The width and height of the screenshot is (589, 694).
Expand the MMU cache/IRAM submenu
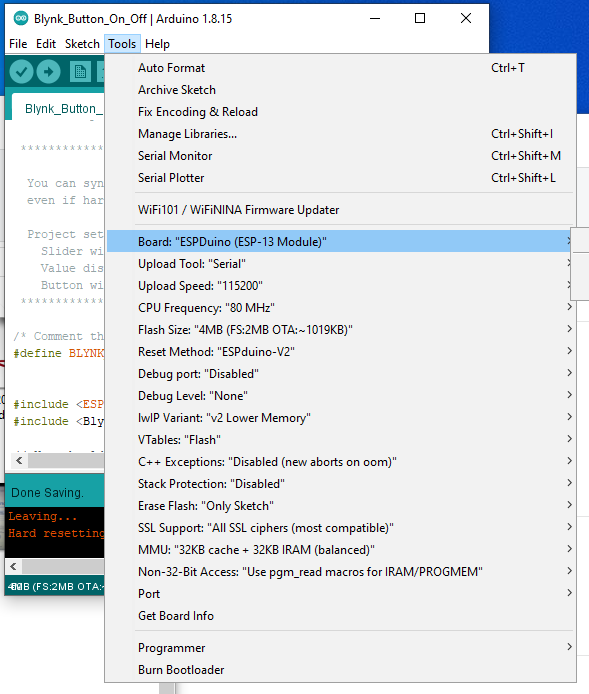[341, 550]
